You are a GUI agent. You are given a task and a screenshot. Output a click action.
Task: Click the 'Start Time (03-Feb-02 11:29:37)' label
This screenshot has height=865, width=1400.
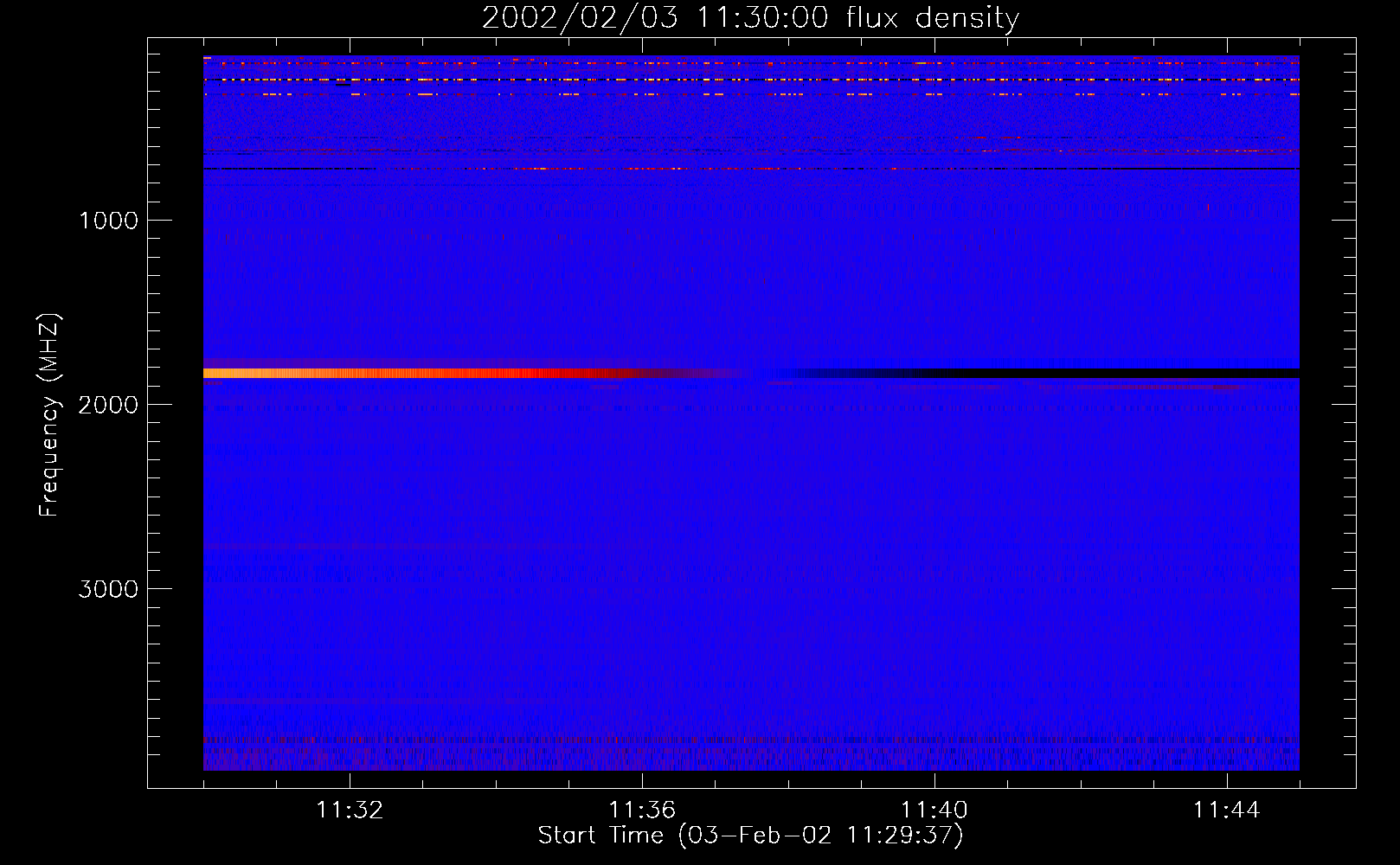coord(750,836)
